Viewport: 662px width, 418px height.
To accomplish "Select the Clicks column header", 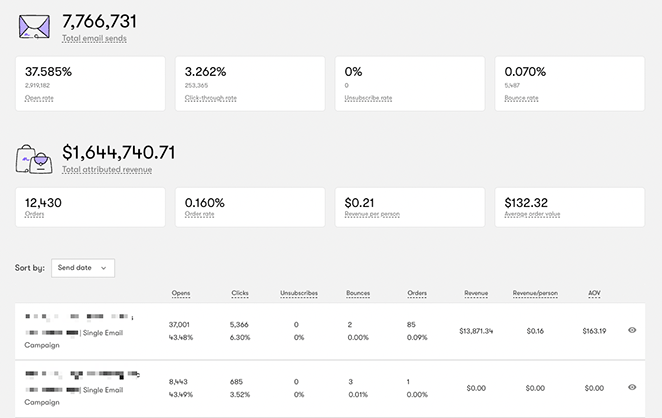I will tap(239, 293).
